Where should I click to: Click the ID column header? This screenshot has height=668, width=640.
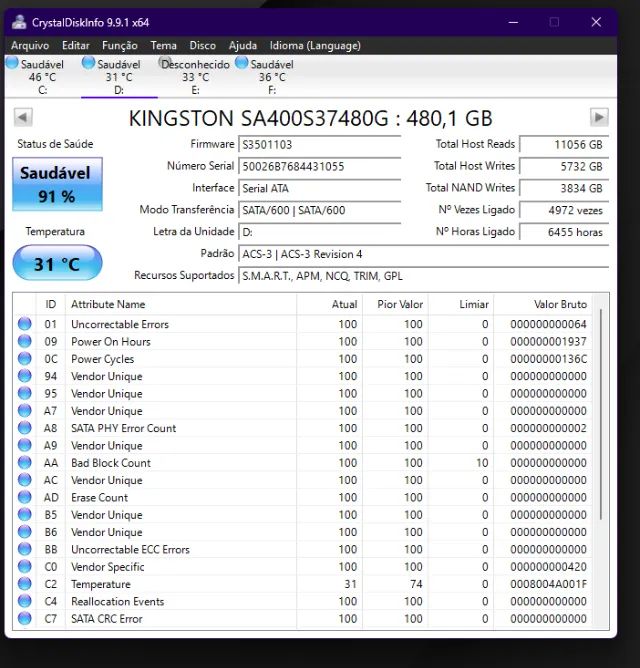click(51, 304)
